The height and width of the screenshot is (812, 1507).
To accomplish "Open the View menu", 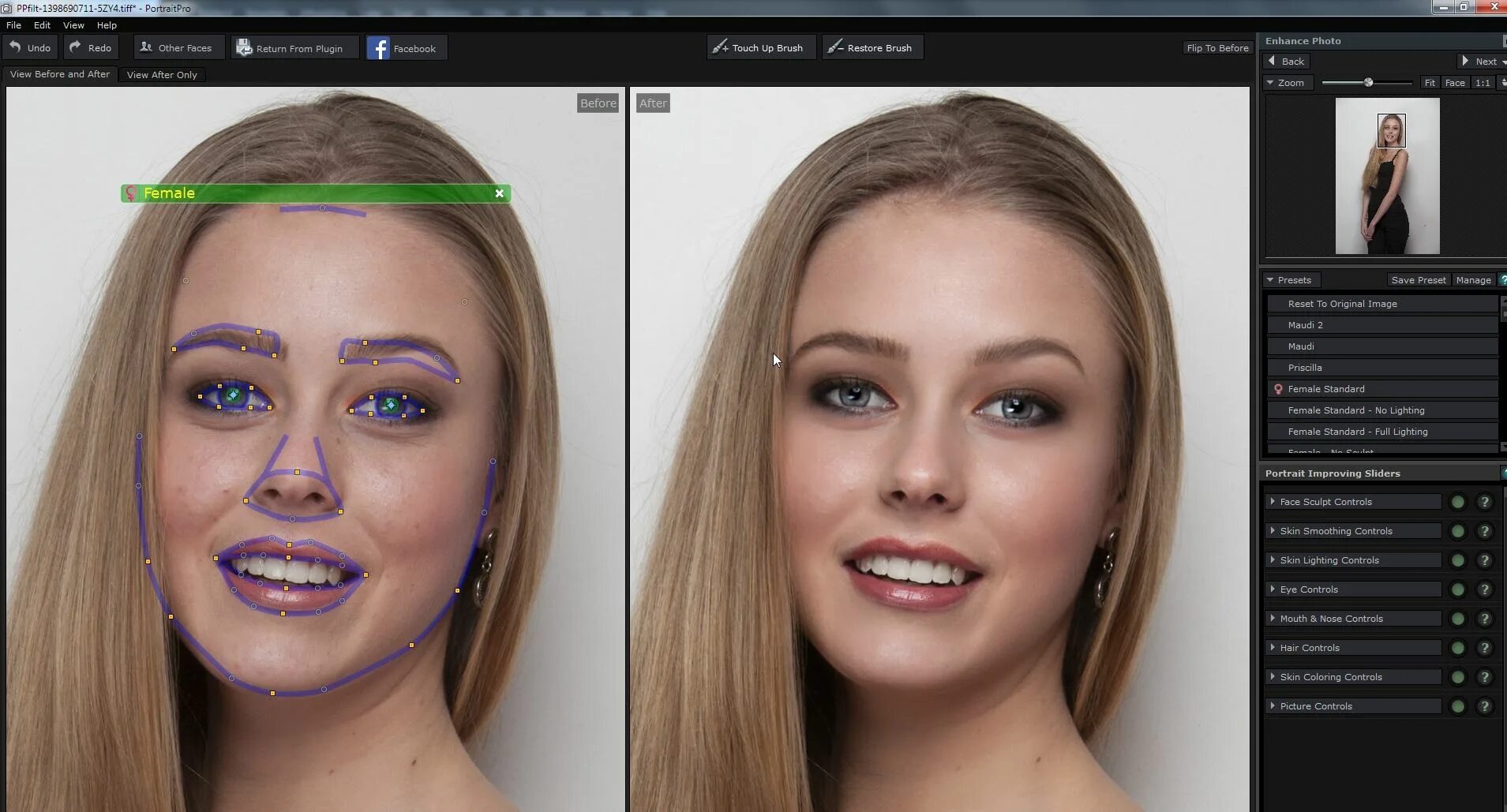I will tap(73, 25).
